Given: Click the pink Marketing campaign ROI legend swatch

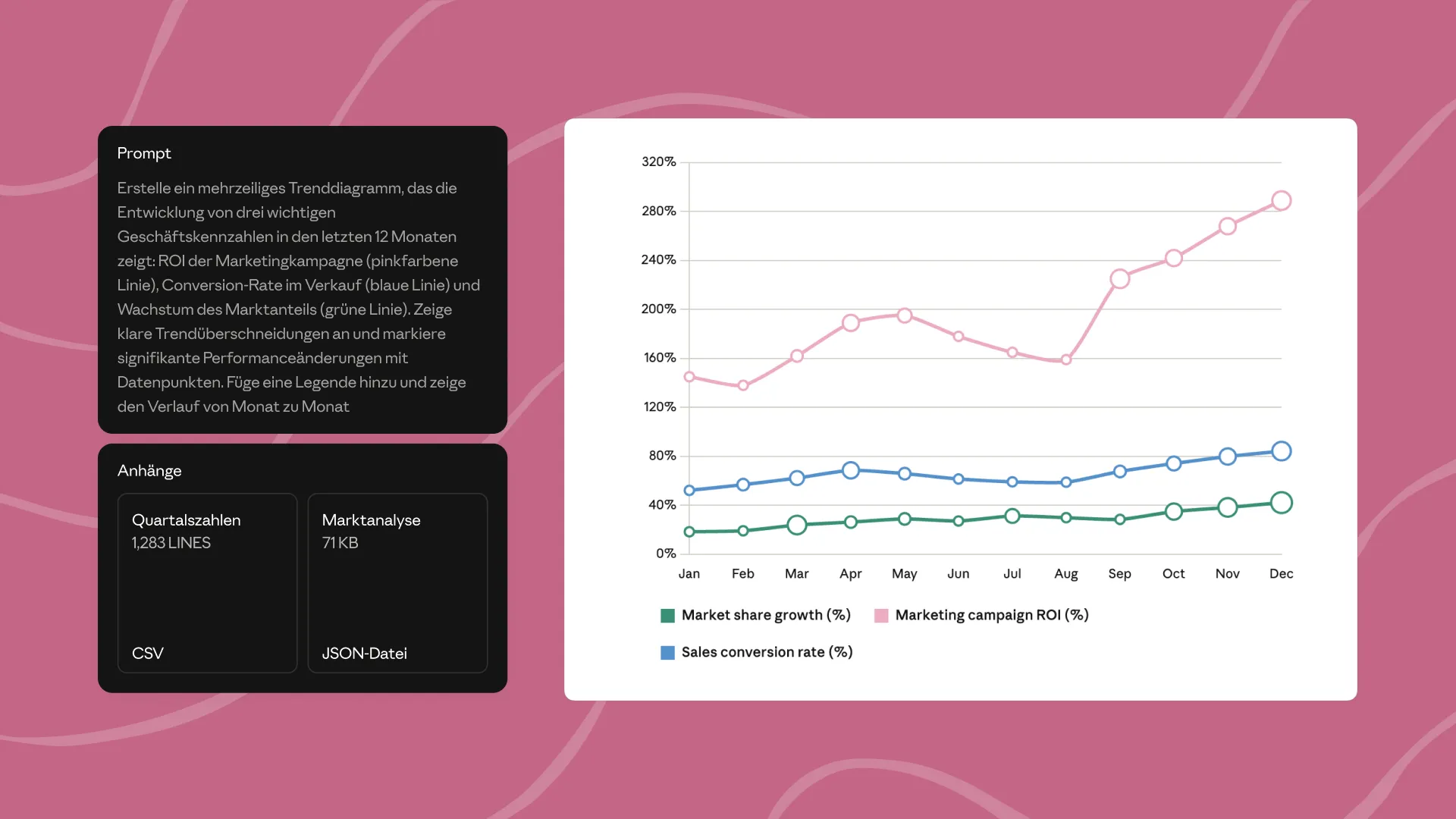Looking at the screenshot, I should (881, 616).
